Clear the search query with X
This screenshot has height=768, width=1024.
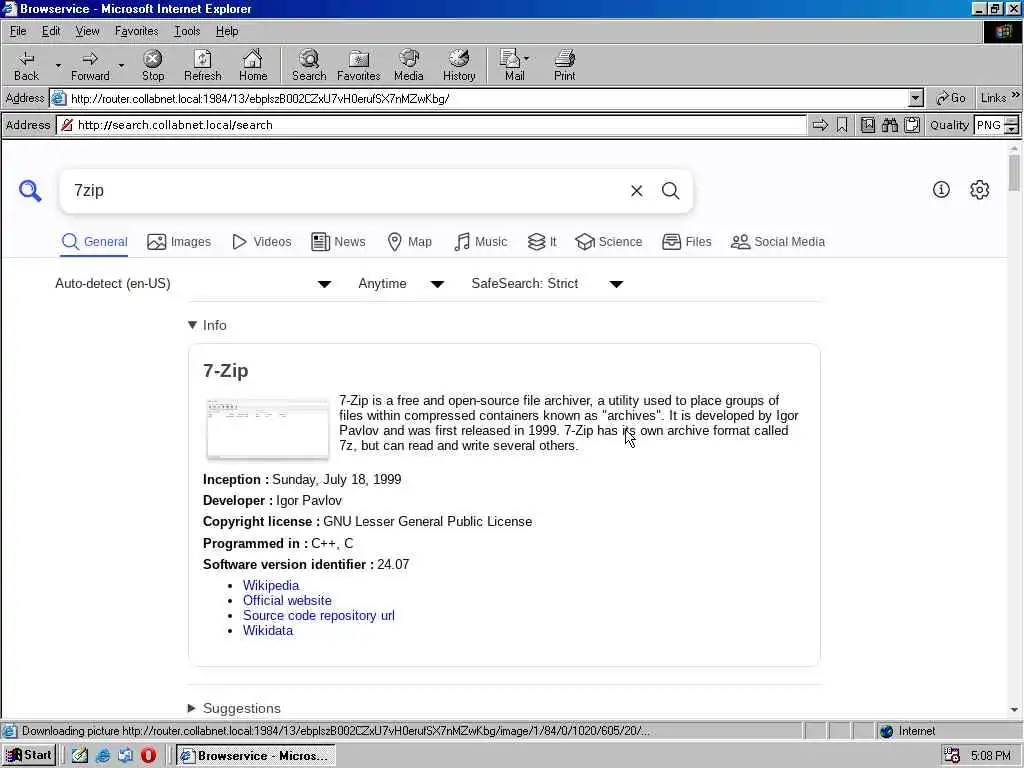637,191
